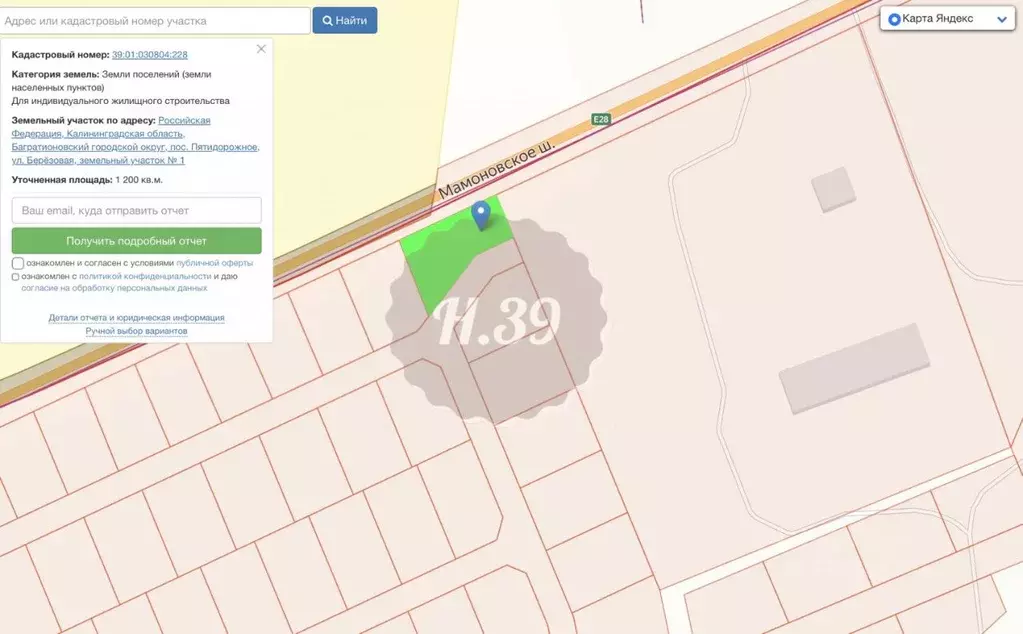The width and height of the screenshot is (1023, 634).
Task: Open политикой конфиденциальности link
Action: point(145,276)
